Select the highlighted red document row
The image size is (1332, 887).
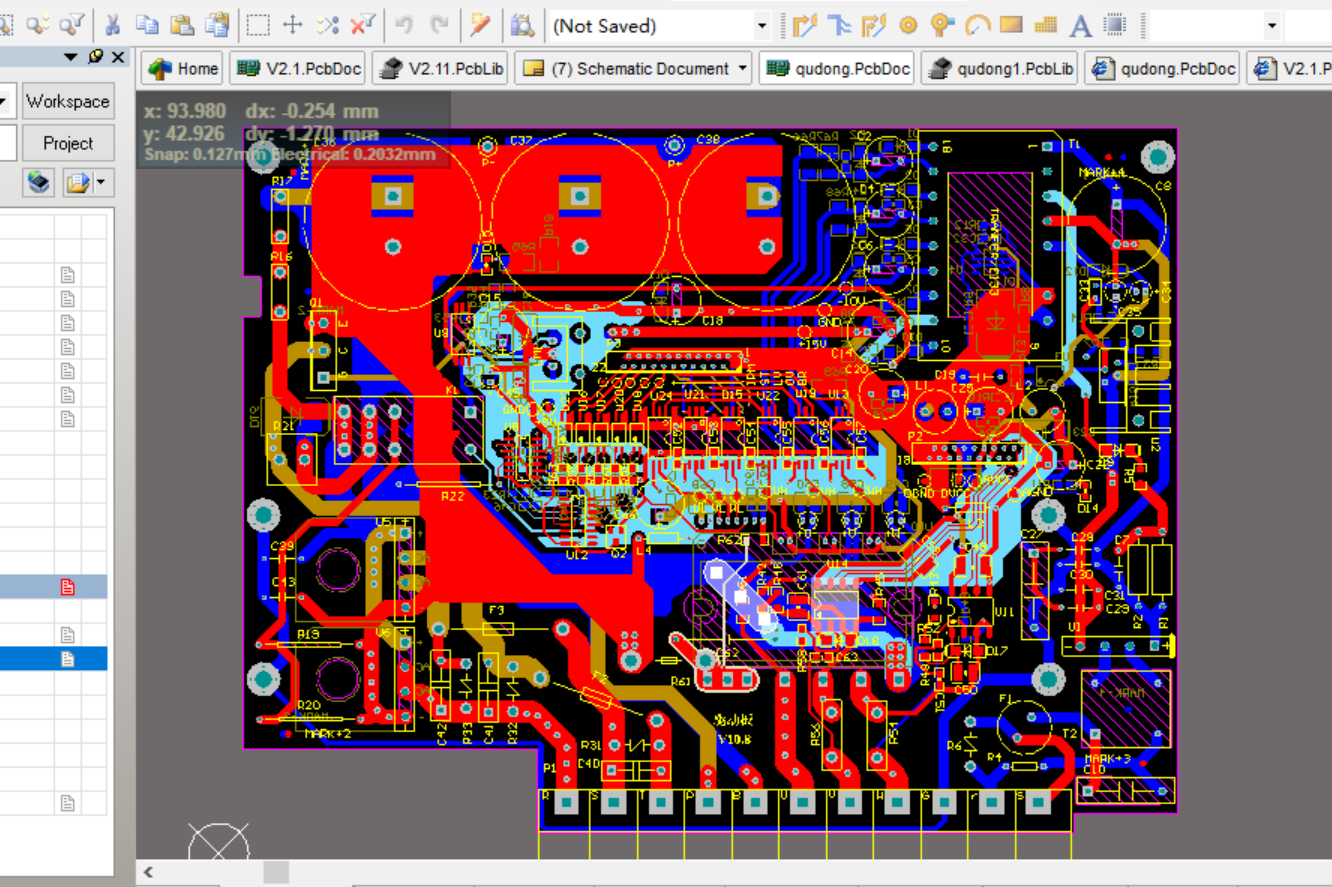[54, 587]
